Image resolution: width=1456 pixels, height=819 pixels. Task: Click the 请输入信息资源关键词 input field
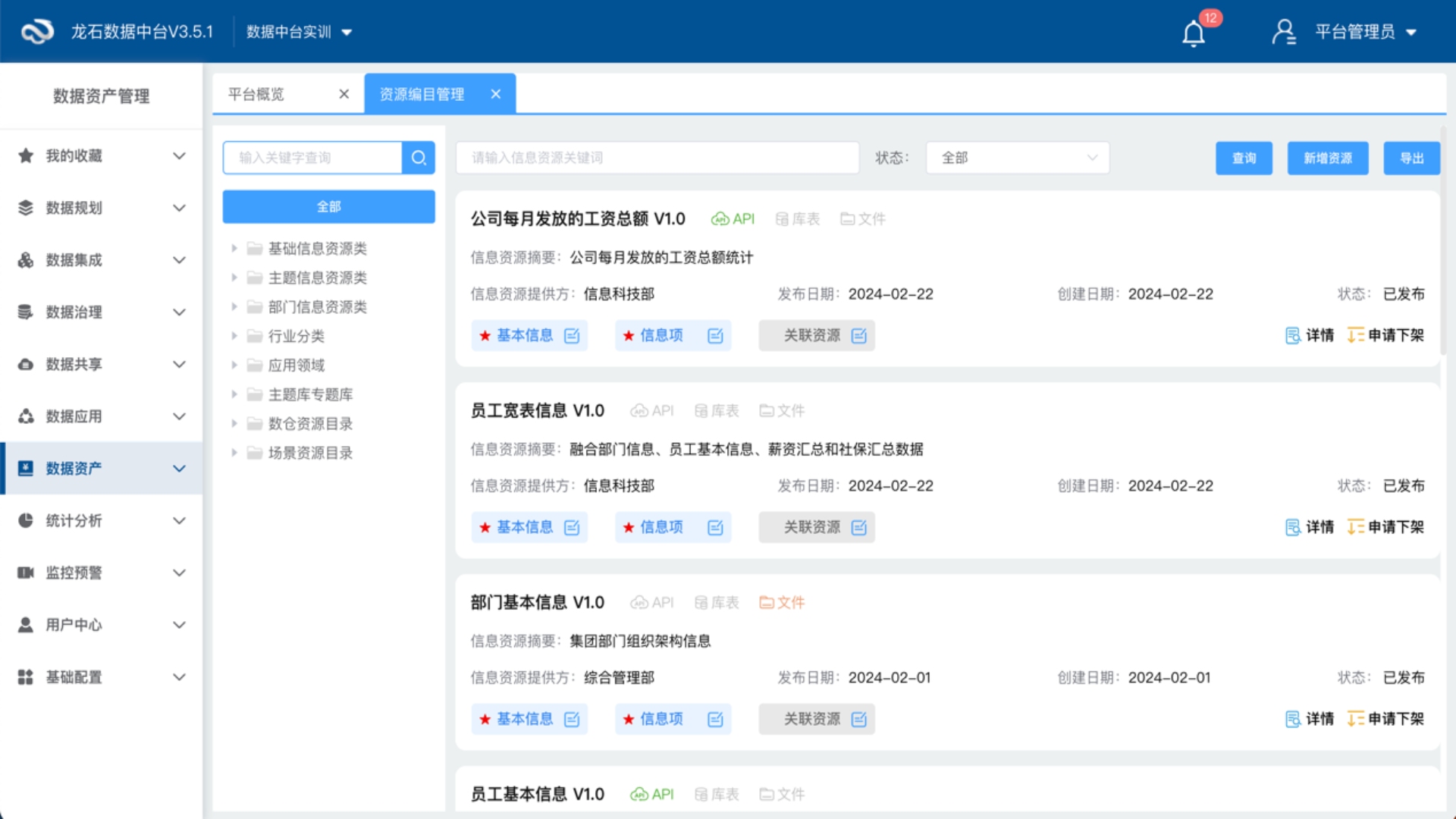point(657,158)
